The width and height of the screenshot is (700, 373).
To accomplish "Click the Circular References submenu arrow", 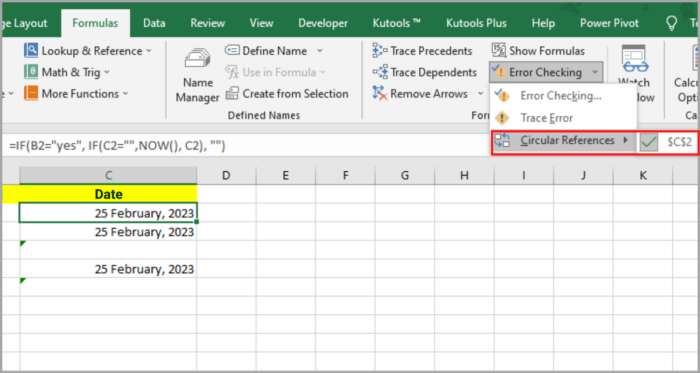I will (626, 141).
